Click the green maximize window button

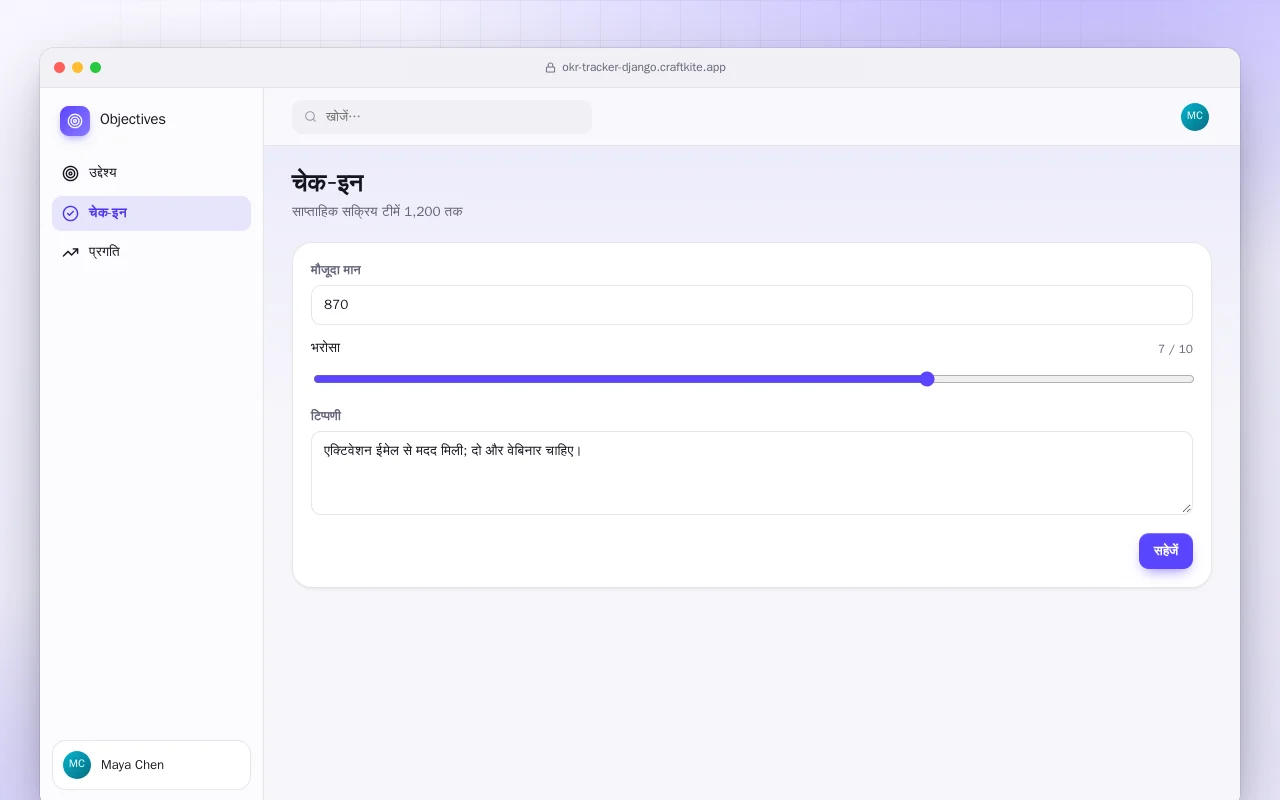pos(96,68)
